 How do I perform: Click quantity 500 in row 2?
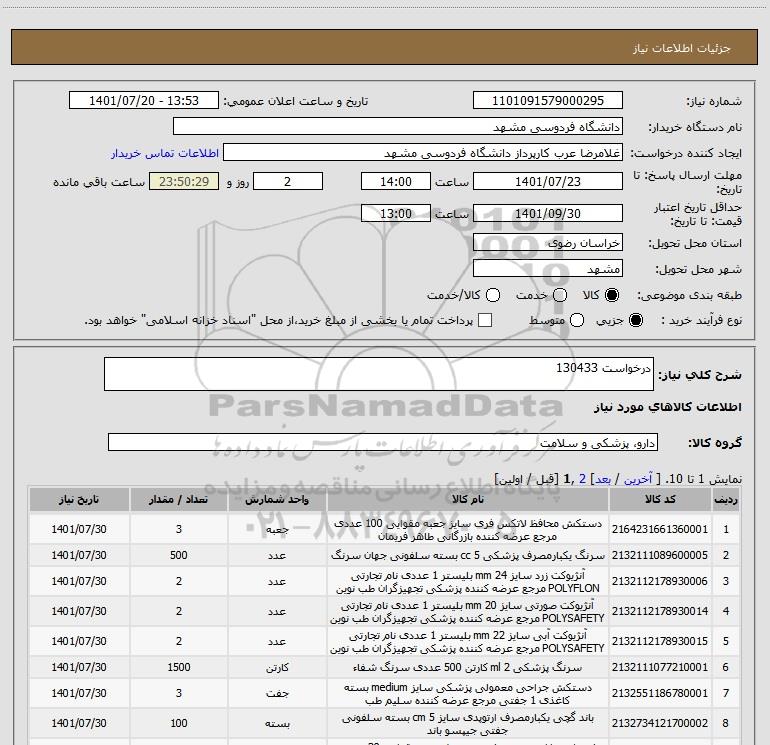click(x=179, y=555)
